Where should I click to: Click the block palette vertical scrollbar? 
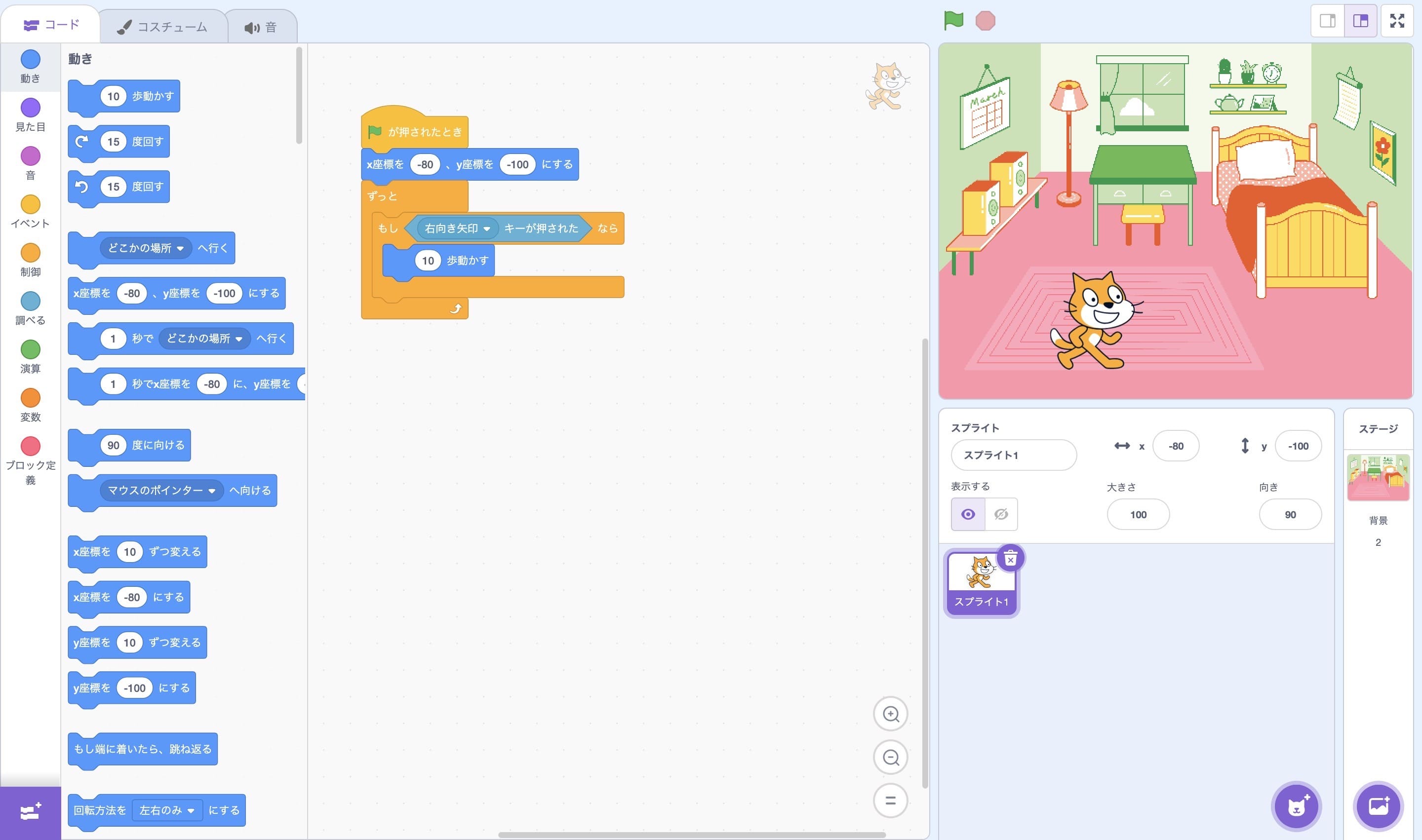point(299,95)
